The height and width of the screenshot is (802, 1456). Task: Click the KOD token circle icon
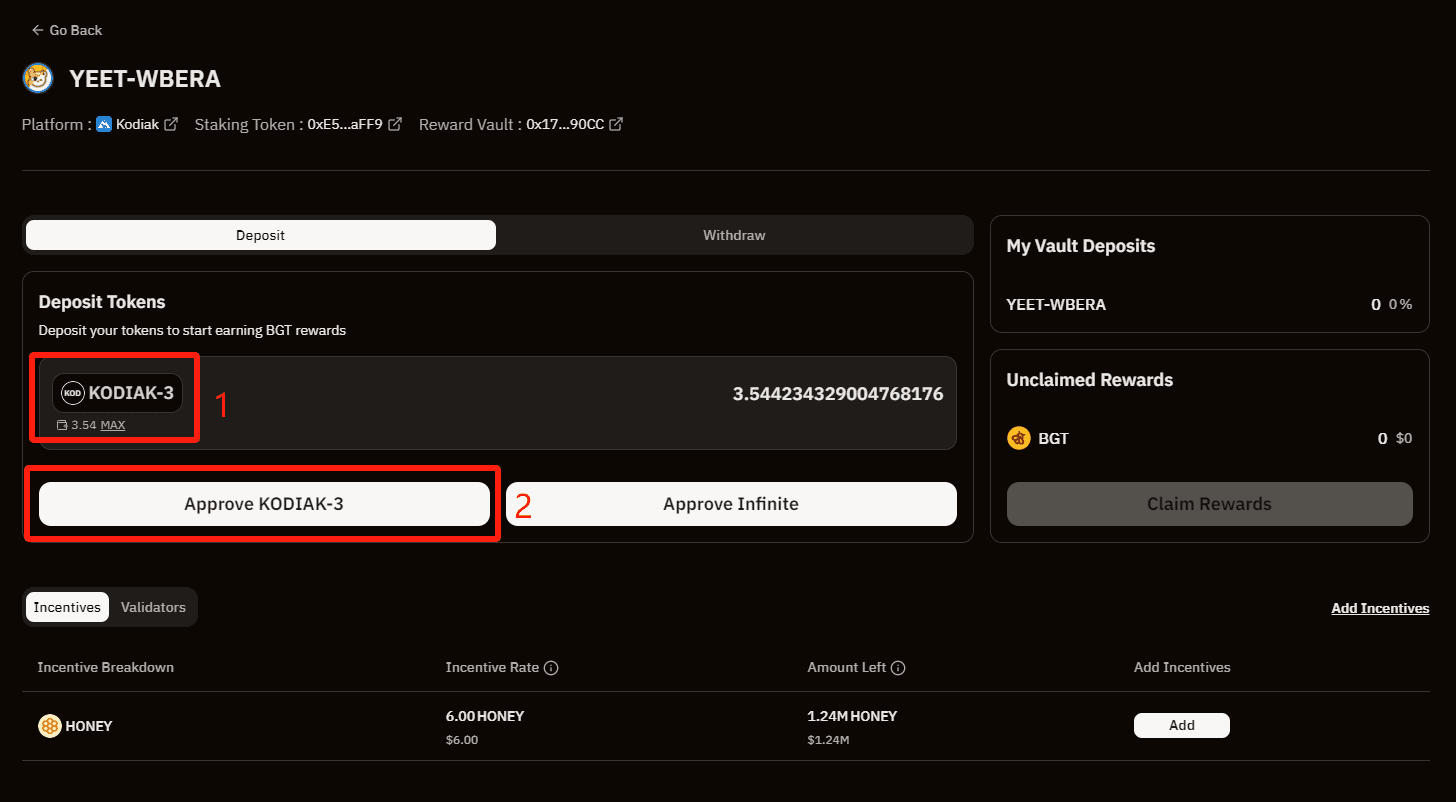tap(73, 393)
